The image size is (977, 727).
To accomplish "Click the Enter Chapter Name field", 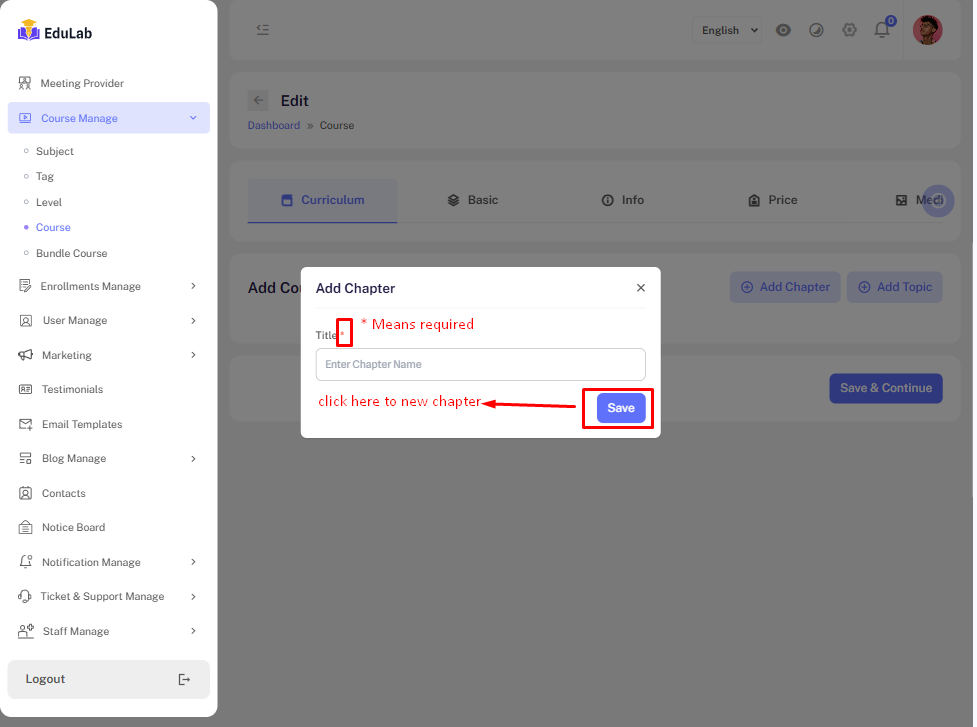I will (480, 364).
